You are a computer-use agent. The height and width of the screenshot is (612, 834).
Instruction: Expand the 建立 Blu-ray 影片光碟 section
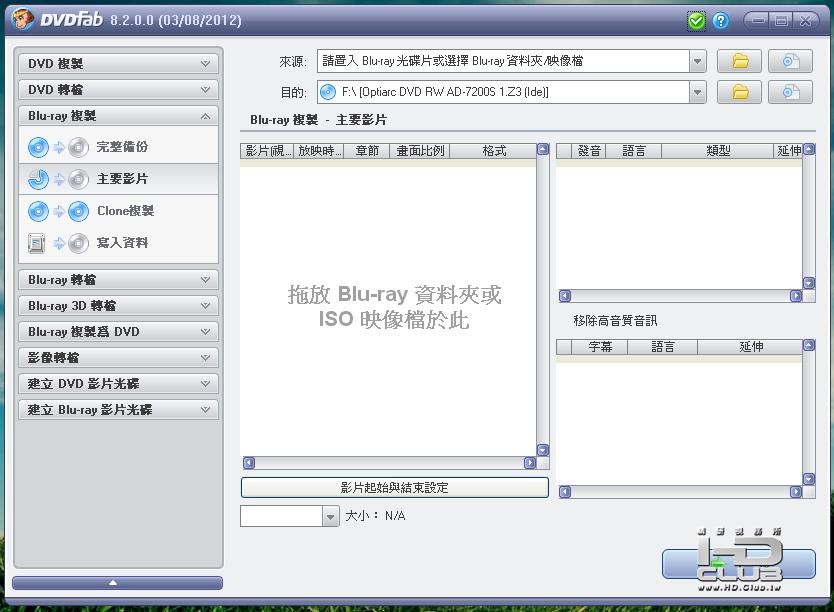[x=119, y=409]
